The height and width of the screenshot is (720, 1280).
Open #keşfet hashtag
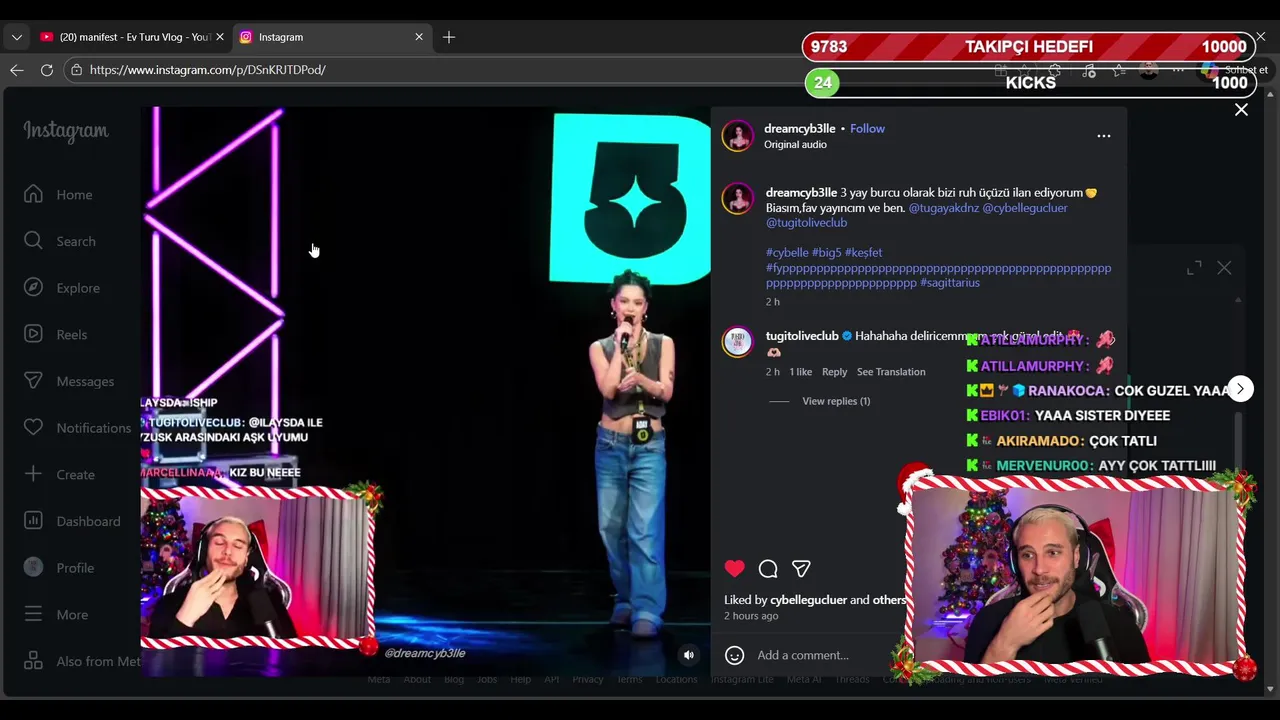point(863,253)
